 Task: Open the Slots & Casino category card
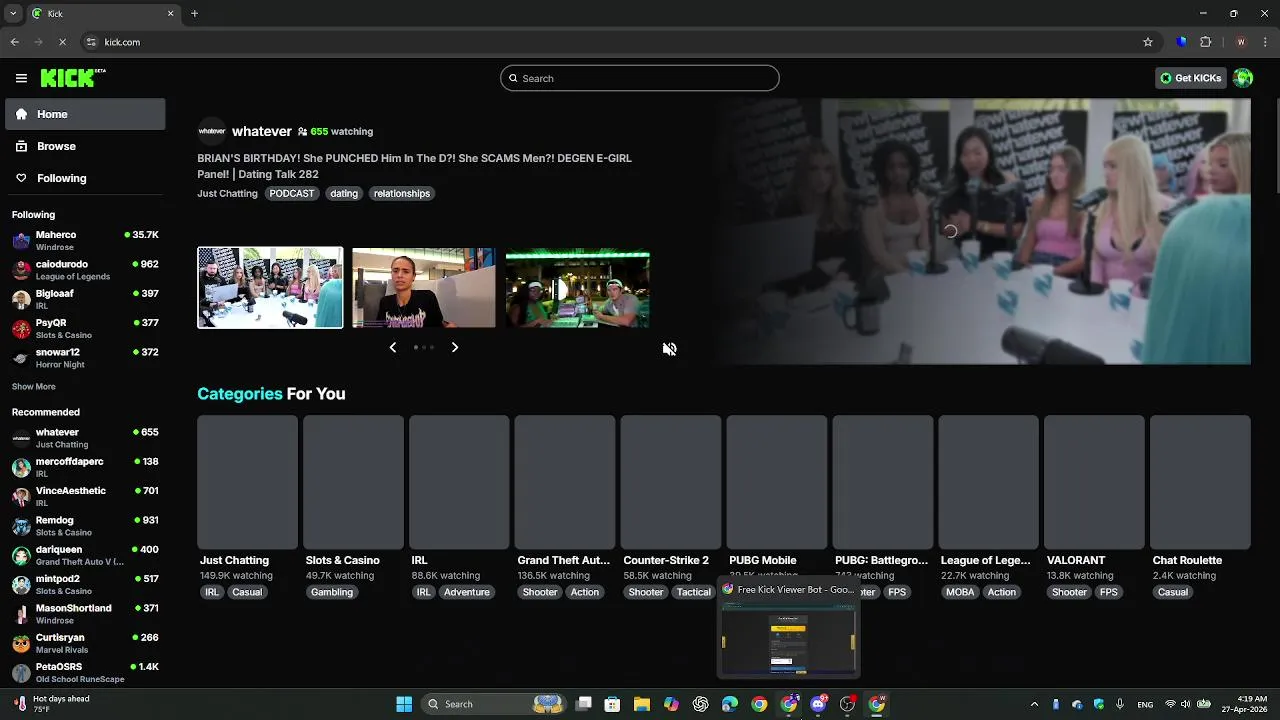pos(353,482)
